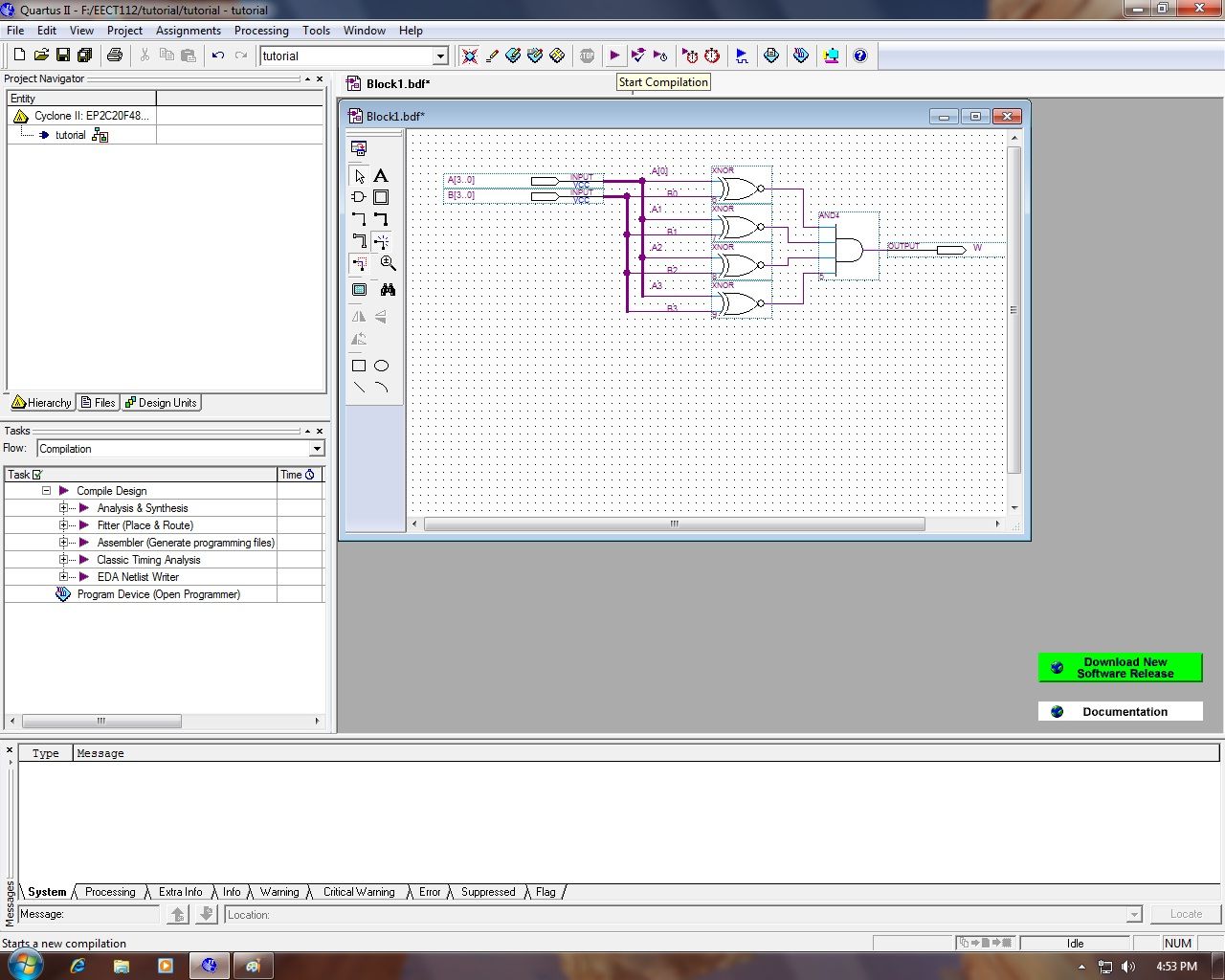Open the Pin Planner toolbar icon
The image size is (1225, 980).
801,56
